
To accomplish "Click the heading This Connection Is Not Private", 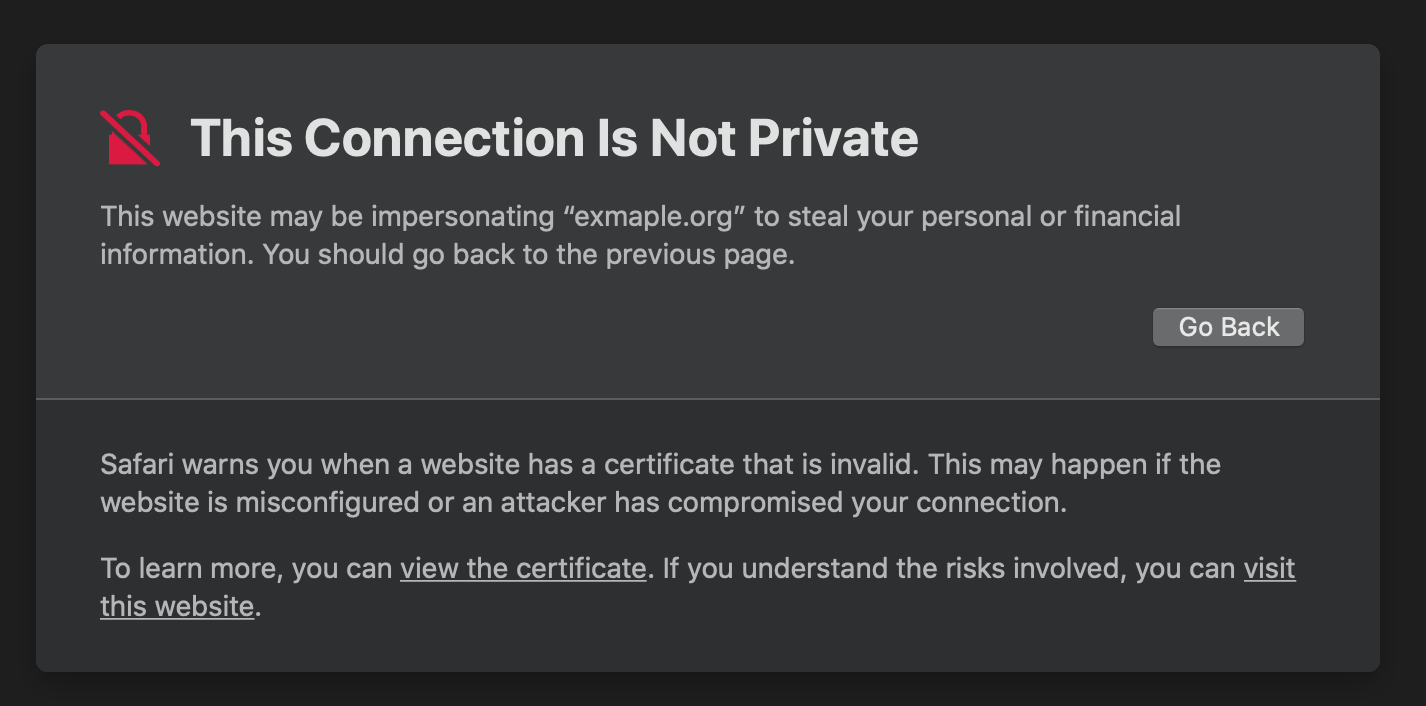I will [x=554, y=139].
